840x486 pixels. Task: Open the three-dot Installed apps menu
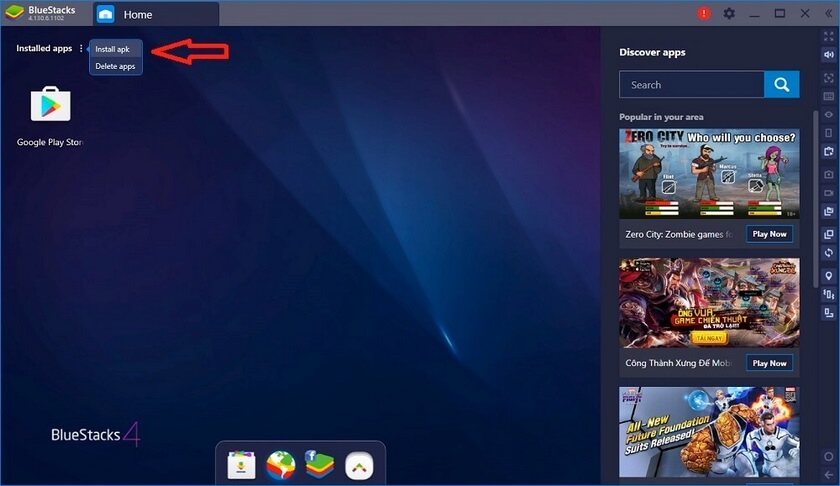[x=81, y=48]
